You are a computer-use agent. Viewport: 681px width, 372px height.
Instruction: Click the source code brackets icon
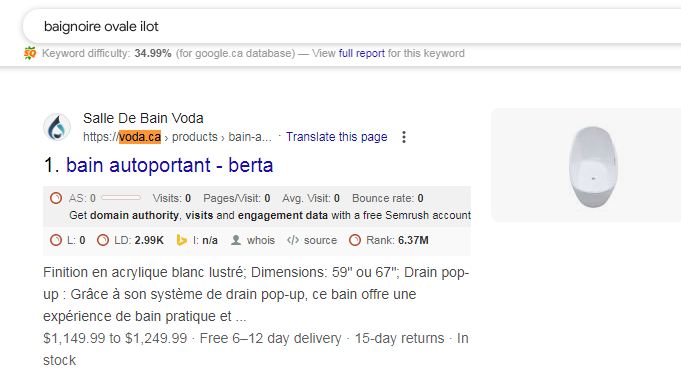click(x=293, y=240)
